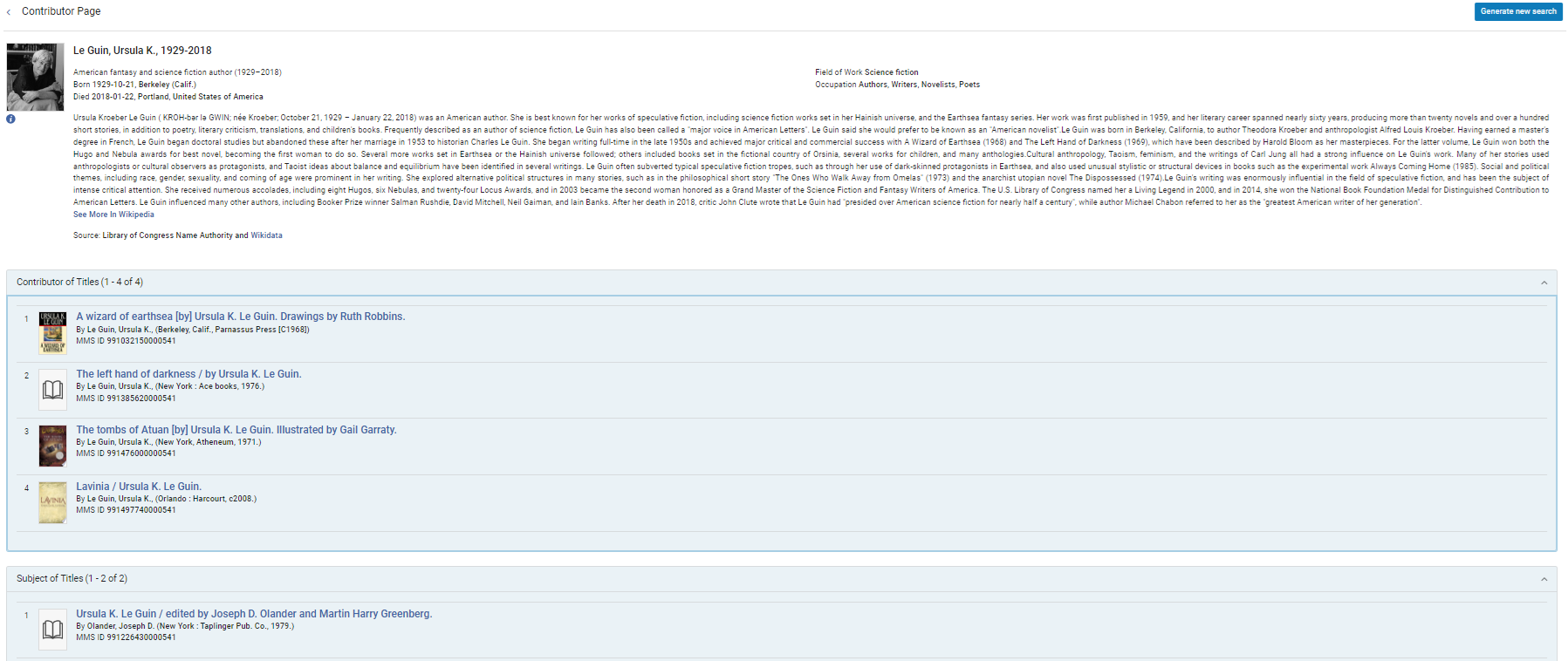Click the Field of Work Science fiction text

coord(866,72)
